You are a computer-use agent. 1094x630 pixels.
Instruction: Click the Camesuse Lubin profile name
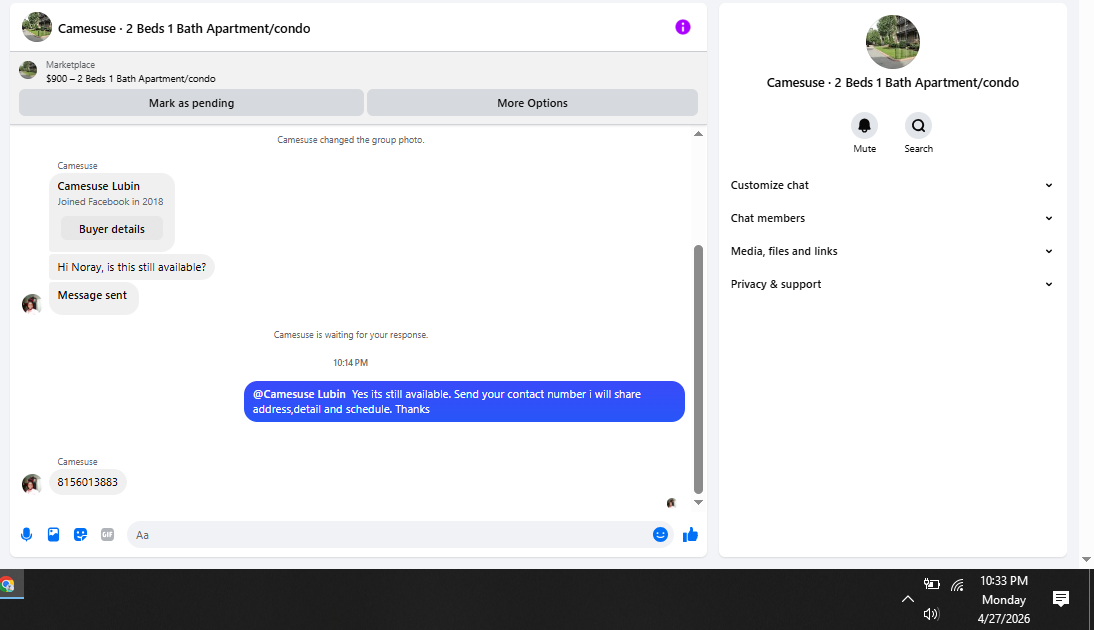[x=98, y=186]
